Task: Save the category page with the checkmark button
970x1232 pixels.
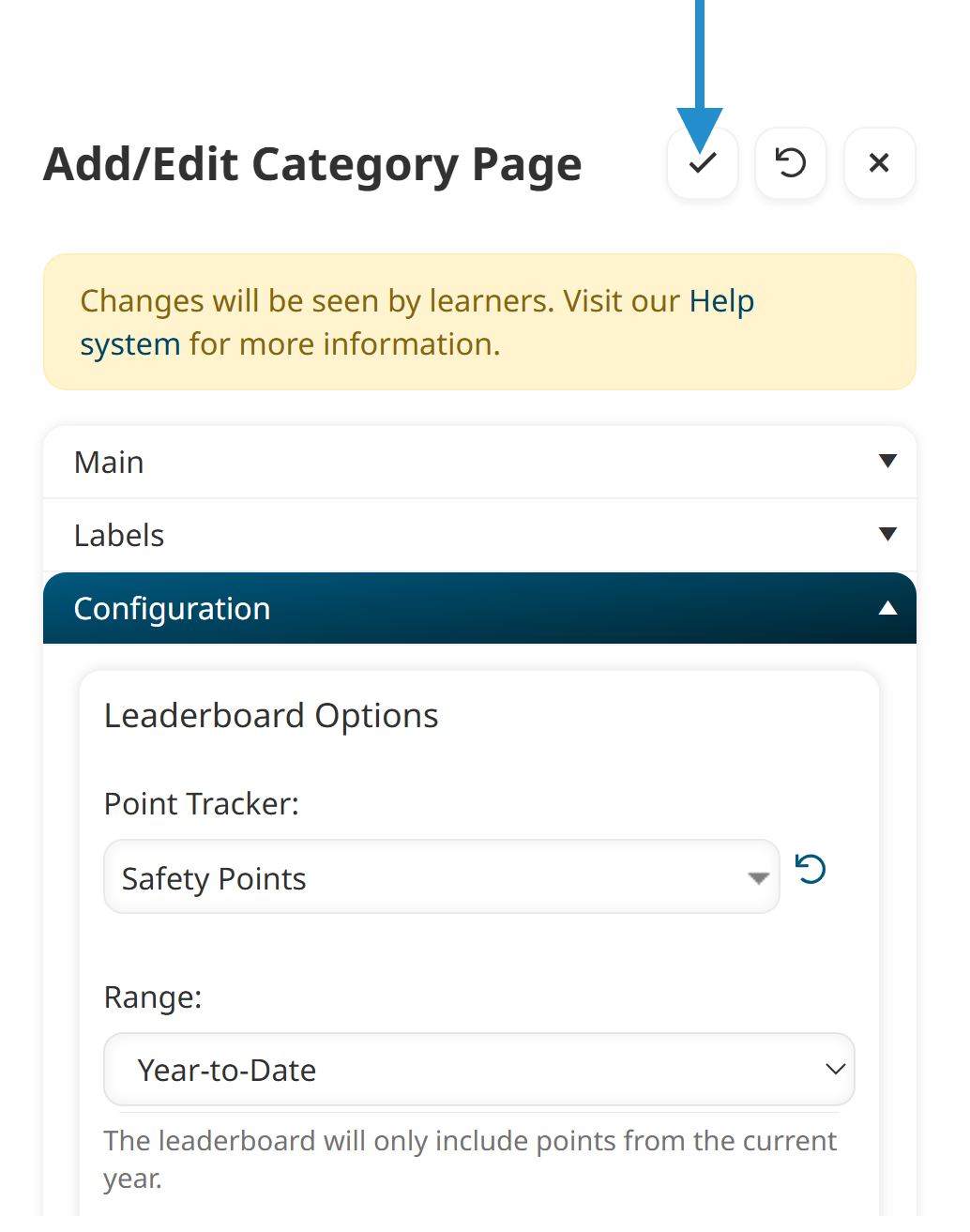Action: pos(702,162)
